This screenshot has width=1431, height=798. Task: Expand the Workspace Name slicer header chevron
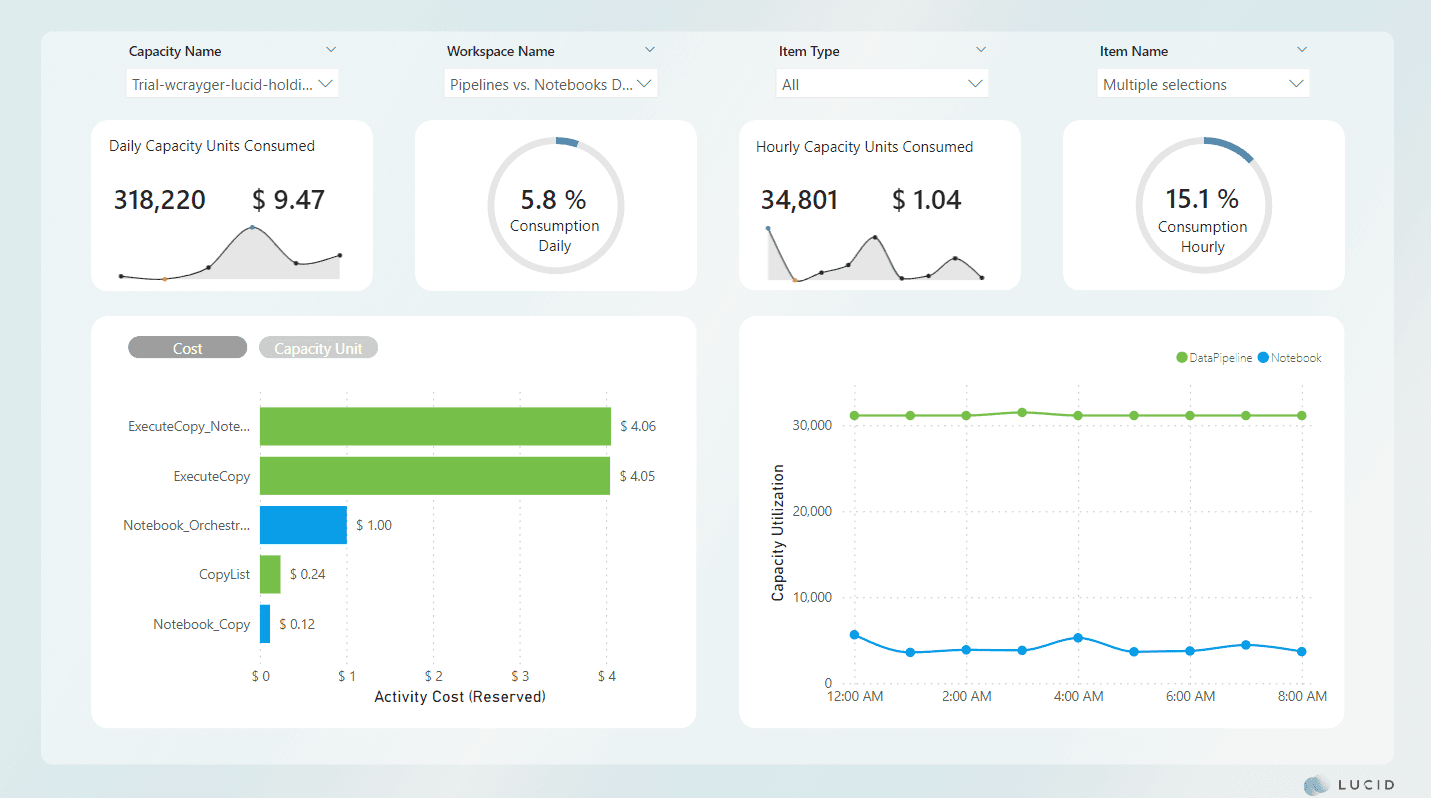pos(650,50)
